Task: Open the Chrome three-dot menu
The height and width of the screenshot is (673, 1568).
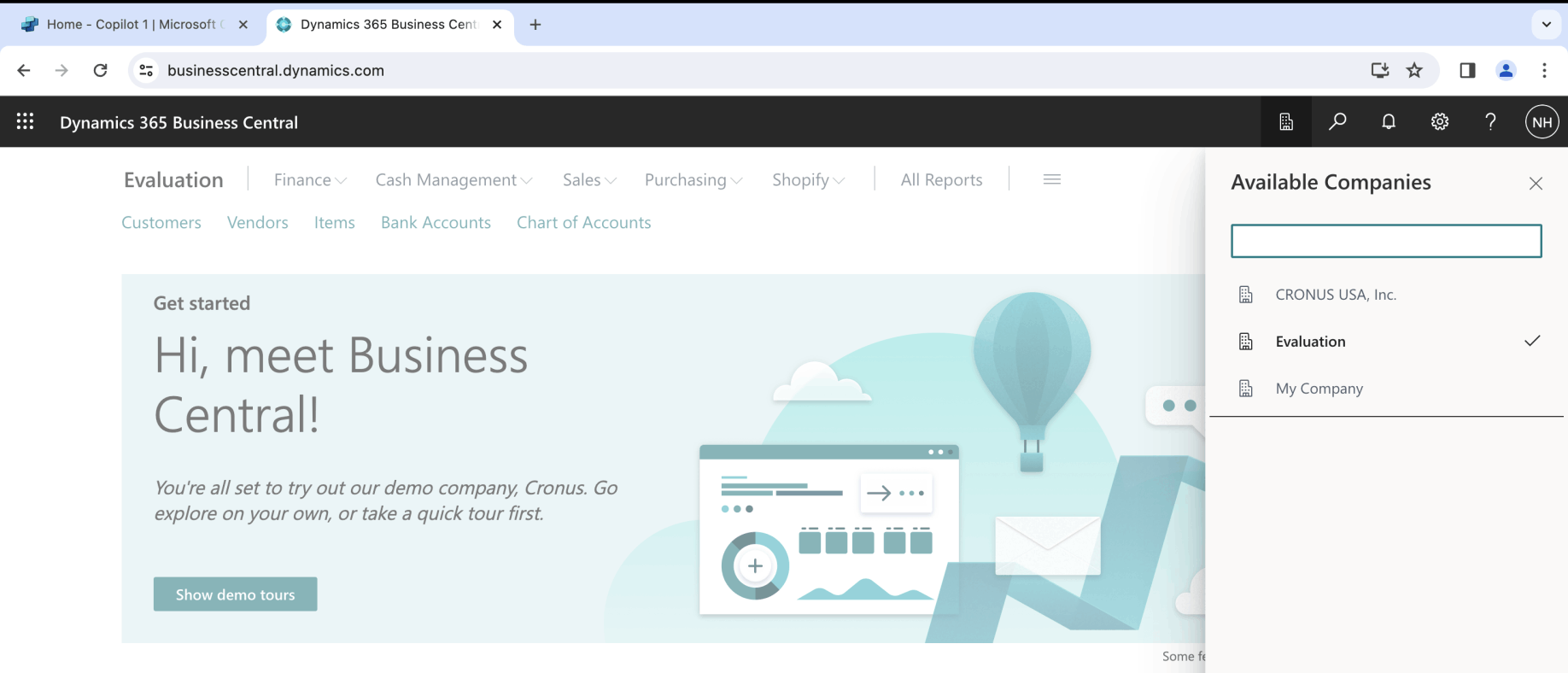Action: (x=1544, y=70)
